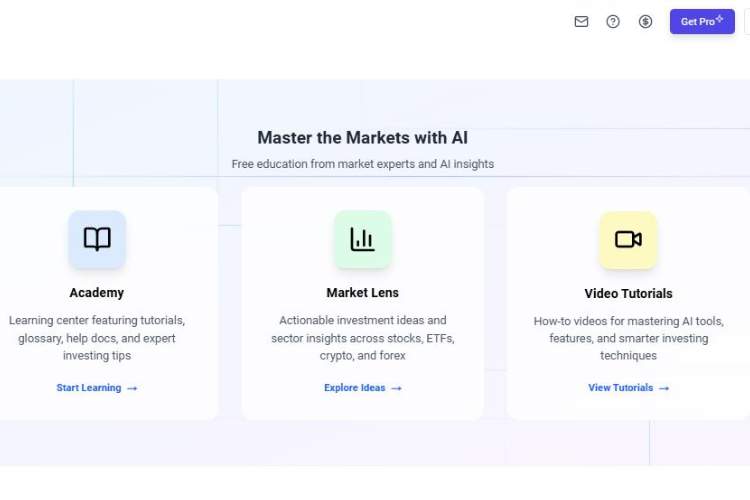Click the Video Tutorials card title
Viewport: 750px width, 500px height.
[628, 294]
